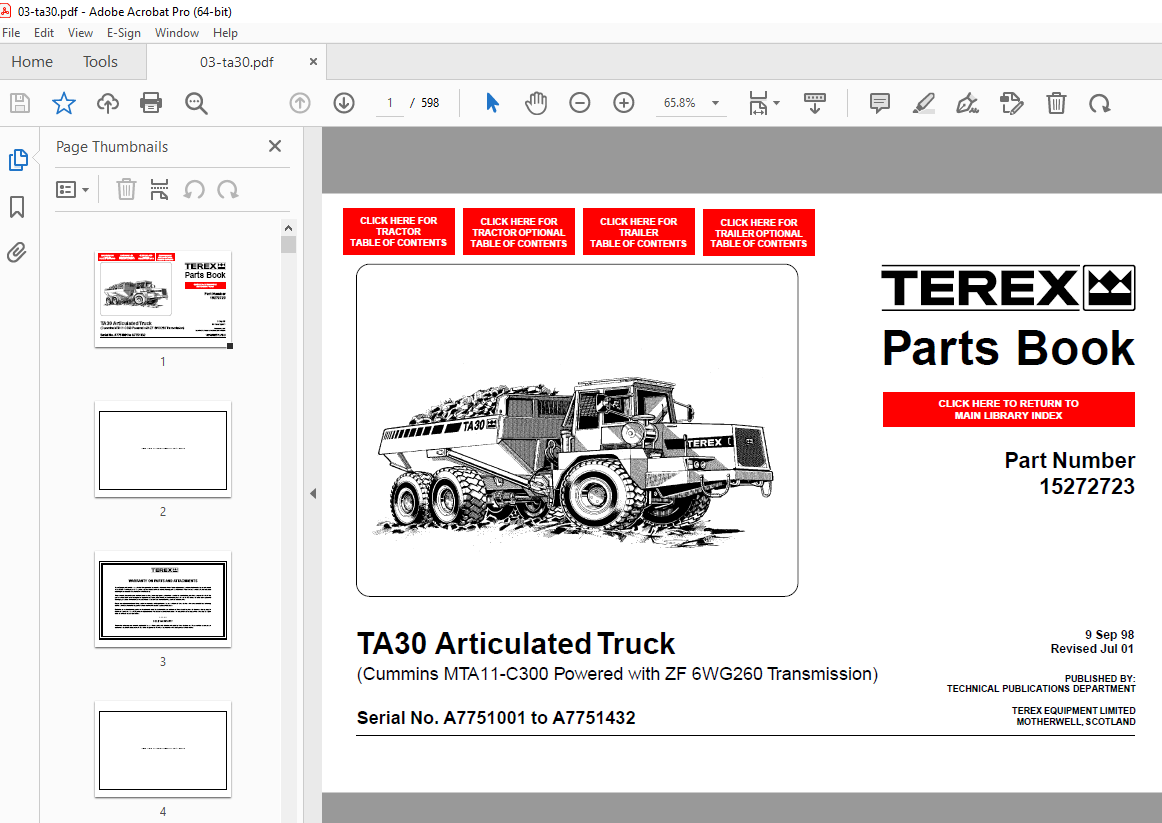
Task: Go to next page arrow icon
Action: tap(344, 103)
